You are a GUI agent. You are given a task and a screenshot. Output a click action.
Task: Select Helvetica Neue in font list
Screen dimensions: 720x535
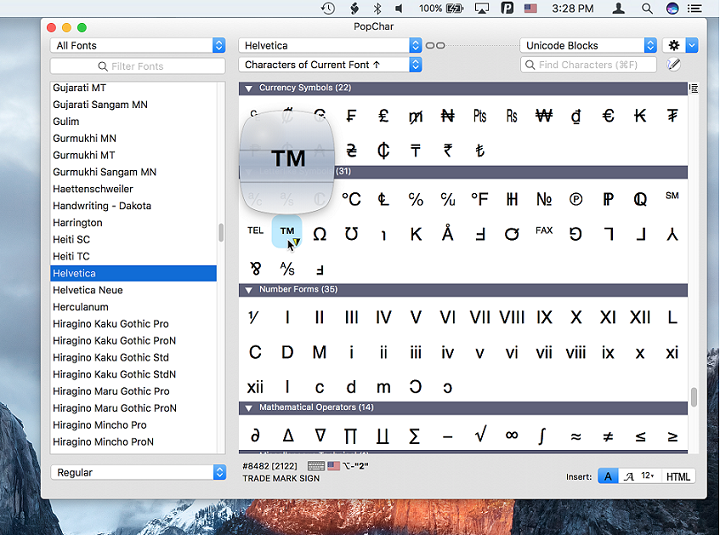pos(133,290)
